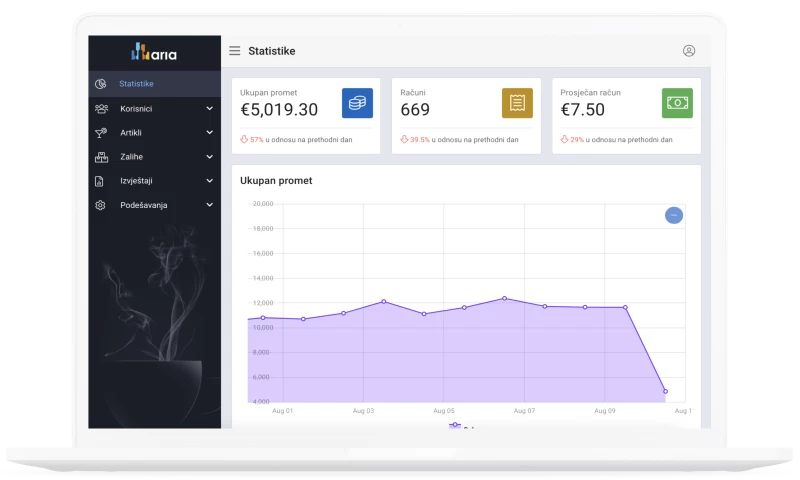Screen dimensions: 800x480
Task: Click the Izvještaji document icon
Action: [x=99, y=181]
